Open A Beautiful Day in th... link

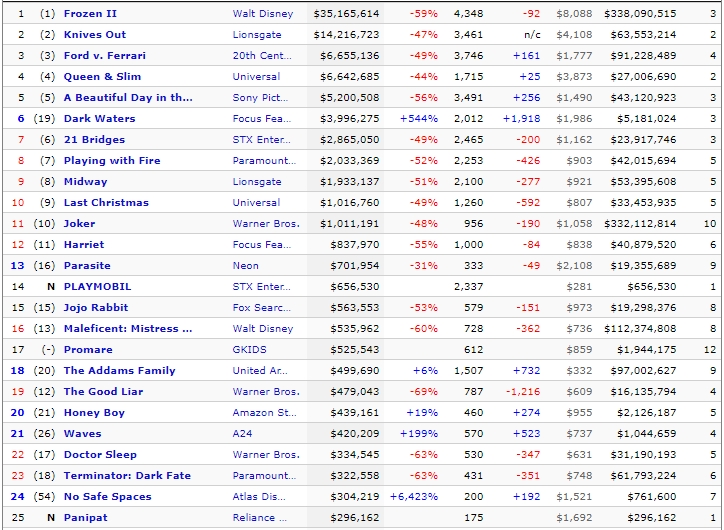click(128, 97)
